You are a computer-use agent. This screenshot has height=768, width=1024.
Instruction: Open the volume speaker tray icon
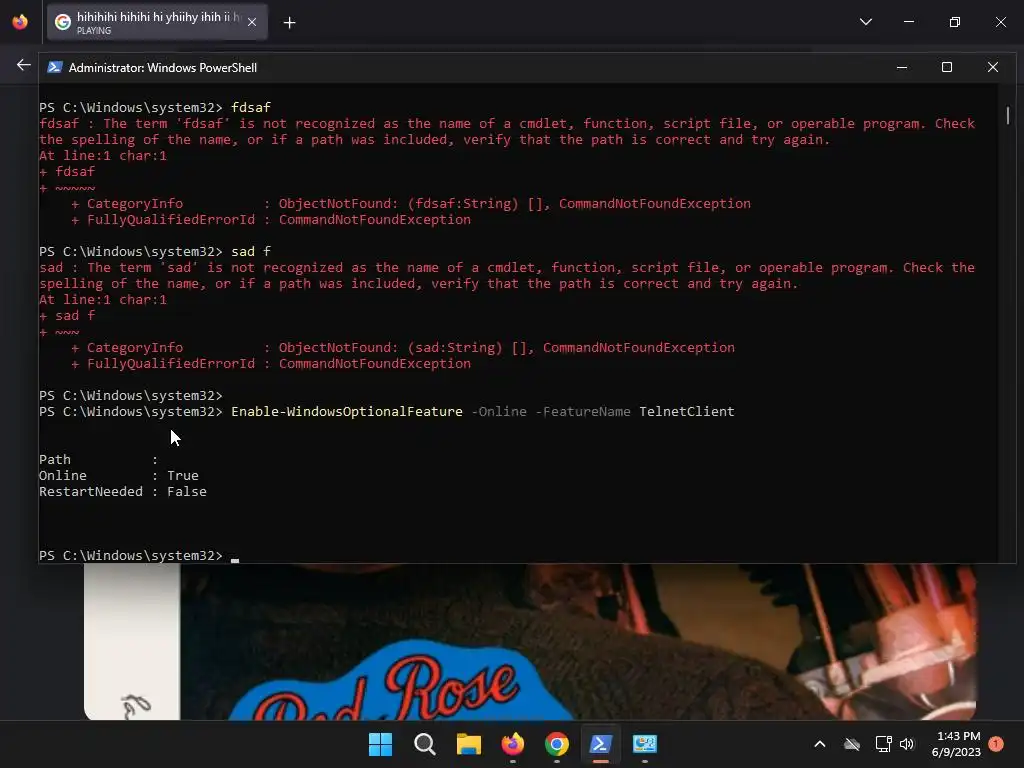(x=906, y=744)
